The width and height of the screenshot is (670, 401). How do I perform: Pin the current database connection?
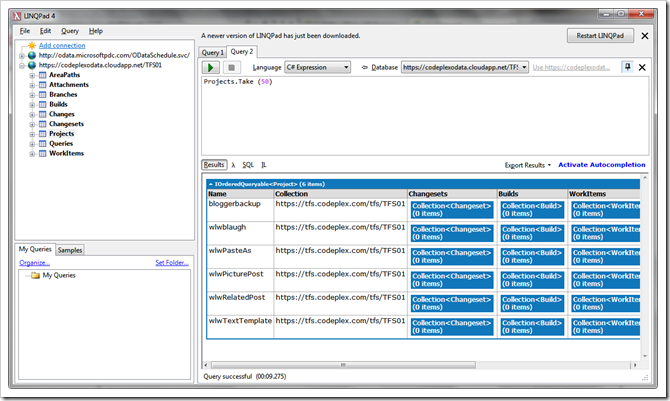coord(627,67)
